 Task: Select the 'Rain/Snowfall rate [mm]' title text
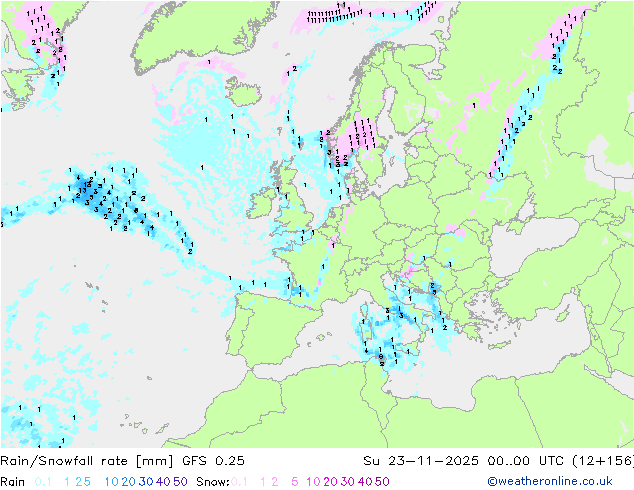pyautogui.click(x=87, y=461)
